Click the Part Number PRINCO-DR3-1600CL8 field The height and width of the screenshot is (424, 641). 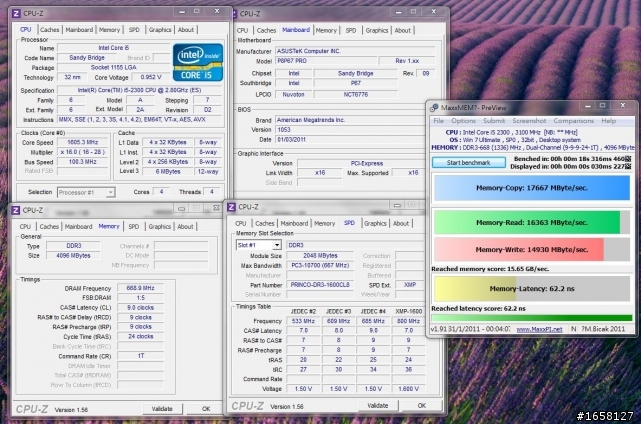(x=320, y=285)
